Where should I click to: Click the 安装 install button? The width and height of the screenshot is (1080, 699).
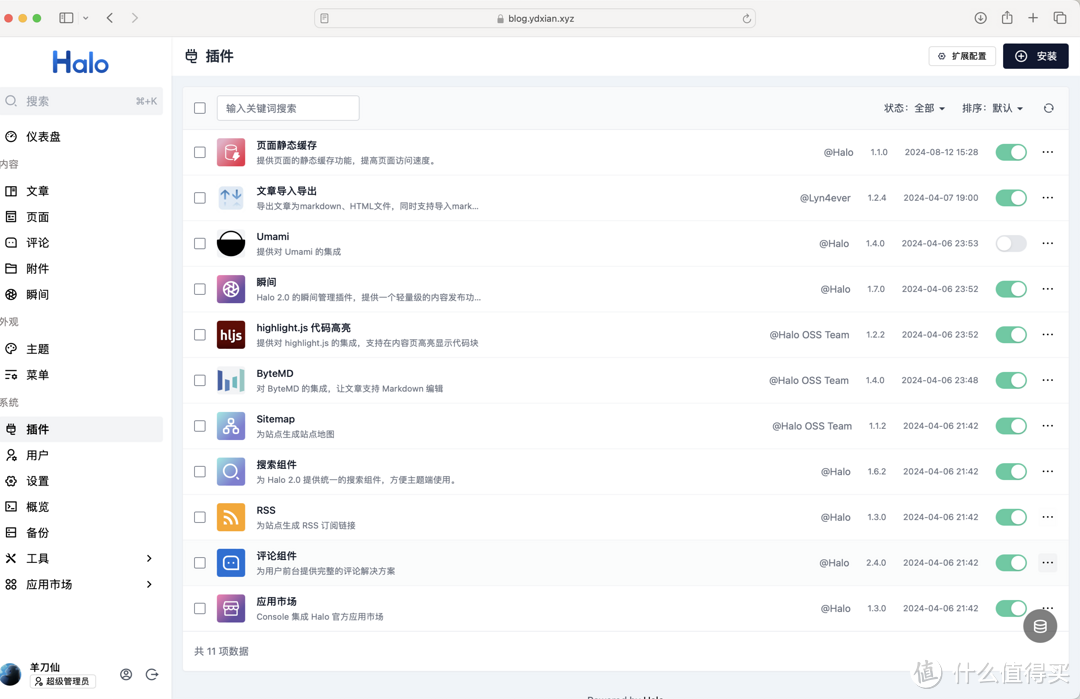tap(1035, 56)
